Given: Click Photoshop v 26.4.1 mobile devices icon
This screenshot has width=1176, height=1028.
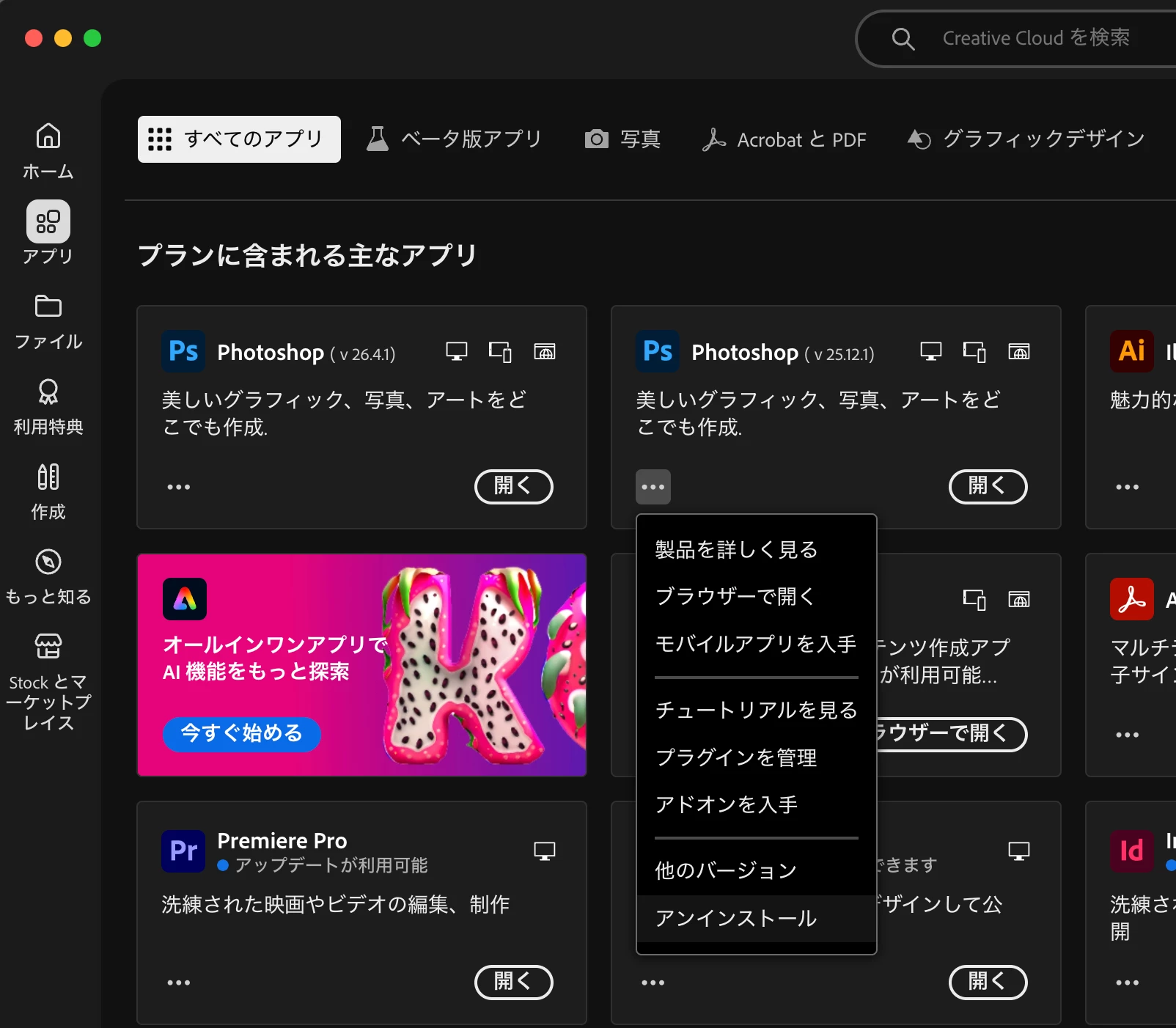Looking at the screenshot, I should point(500,352).
